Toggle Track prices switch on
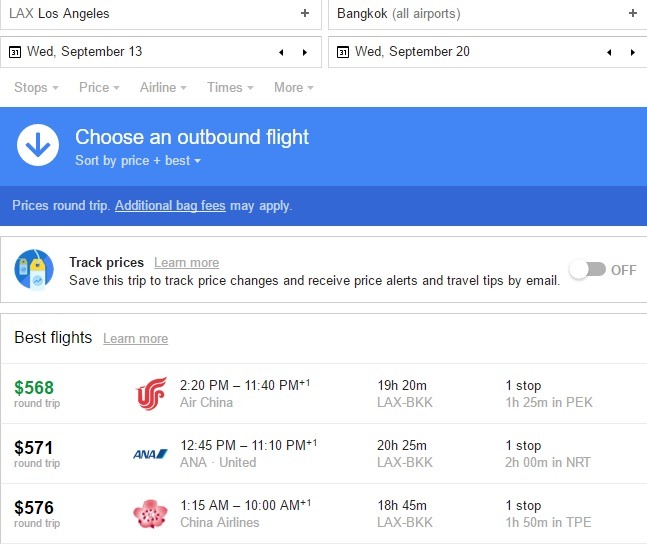Viewport: 647px width, 544px height. 588,270
